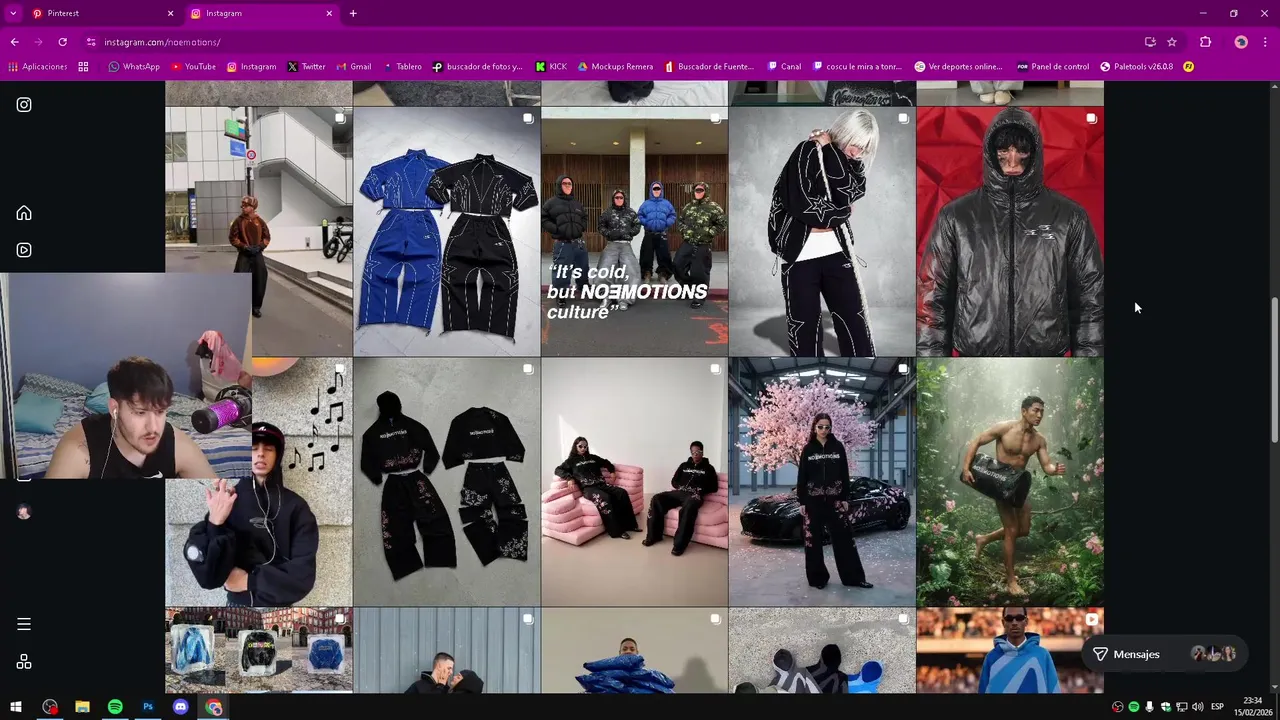Viewport: 1280px width, 720px height.
Task: Click the page vertical scrollbar thumb
Action: coord(1274,370)
